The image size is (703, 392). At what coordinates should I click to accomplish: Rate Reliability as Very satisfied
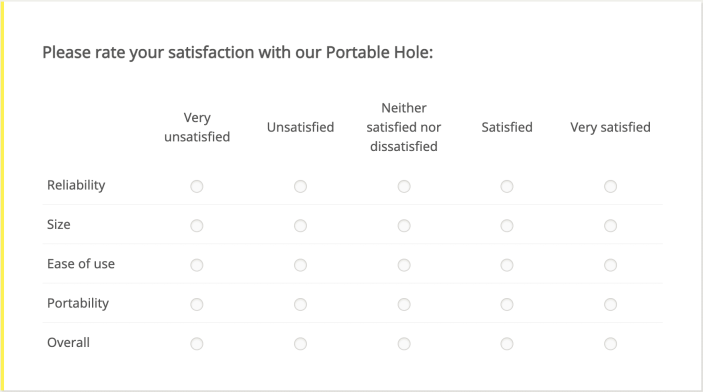610,186
